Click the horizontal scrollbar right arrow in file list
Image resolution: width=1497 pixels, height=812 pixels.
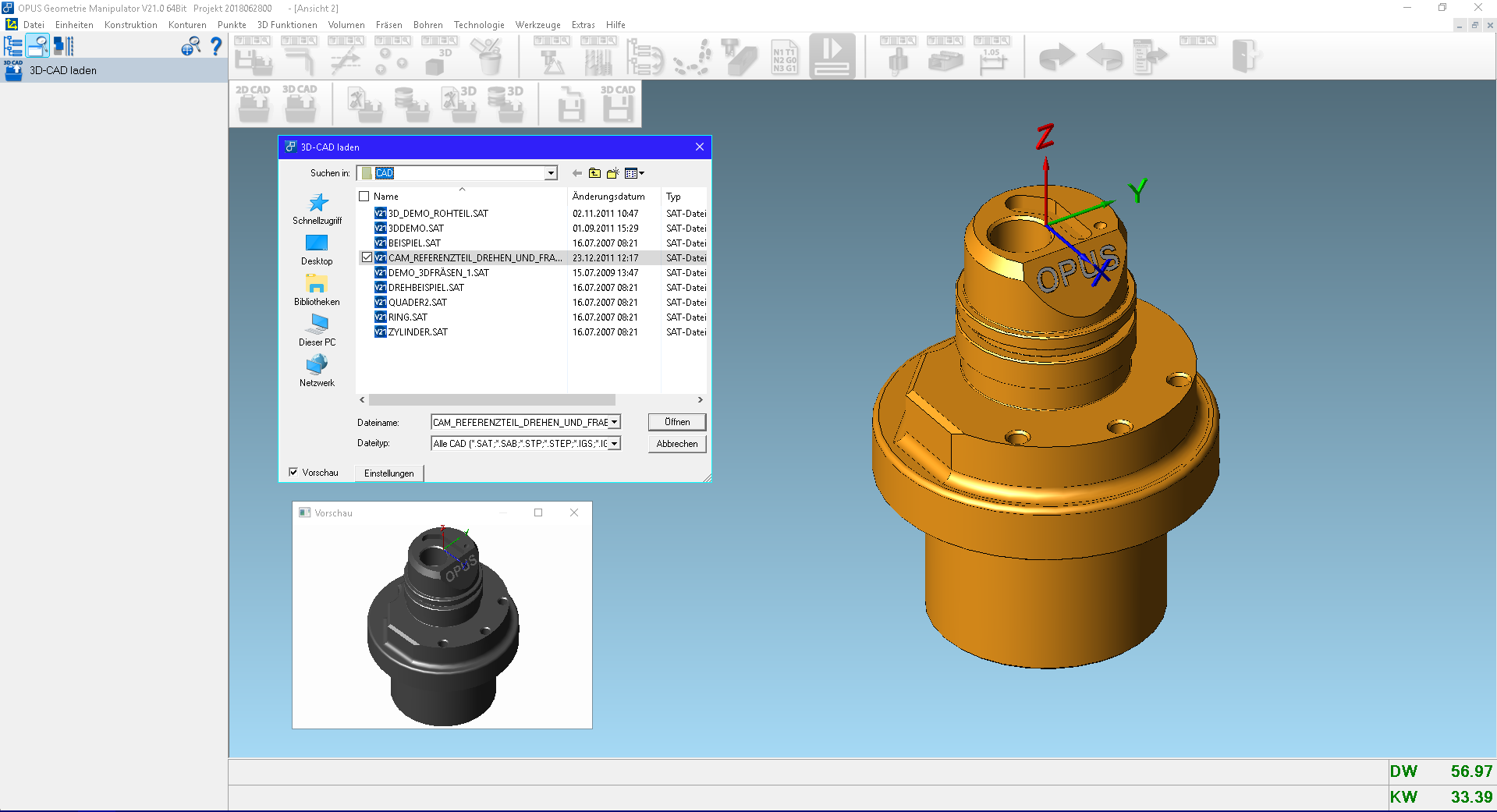pyautogui.click(x=700, y=399)
